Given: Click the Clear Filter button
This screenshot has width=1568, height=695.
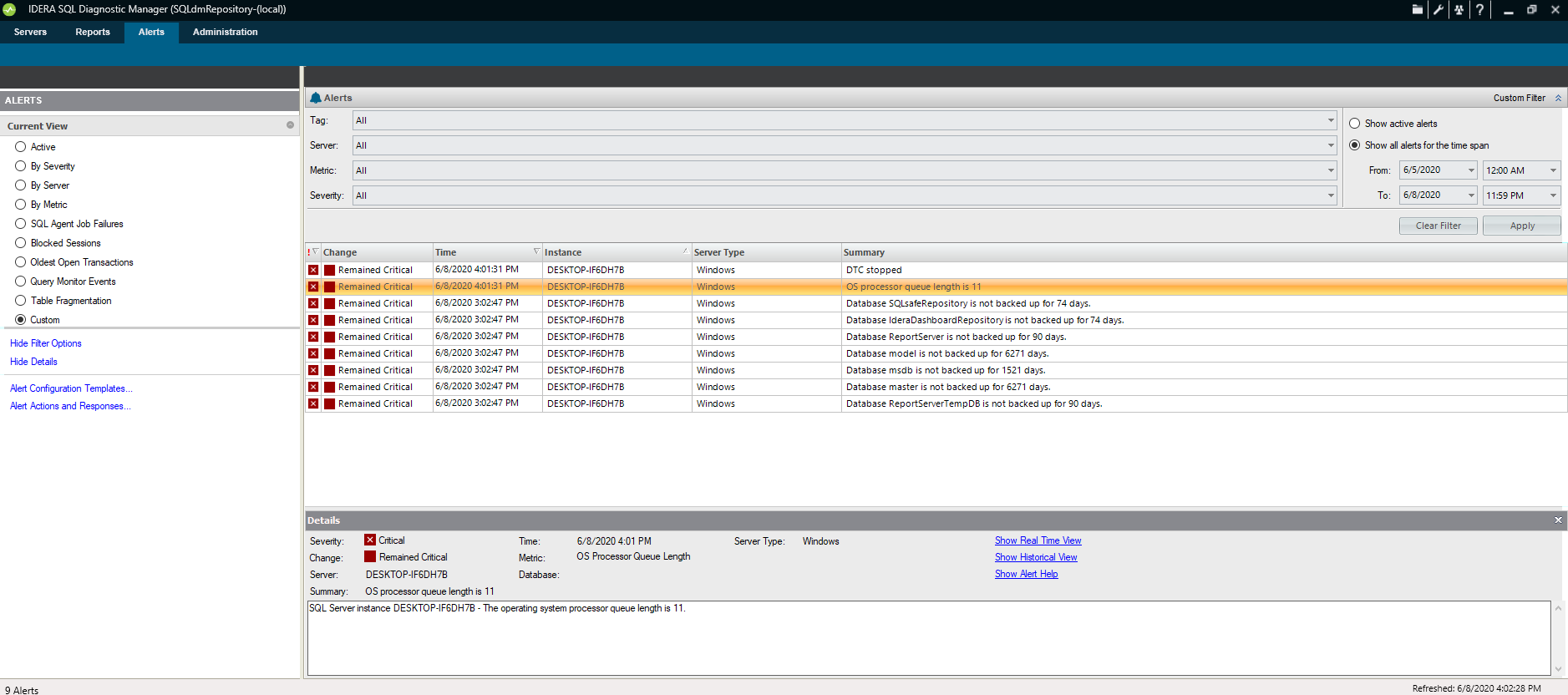Looking at the screenshot, I should pos(1439,226).
